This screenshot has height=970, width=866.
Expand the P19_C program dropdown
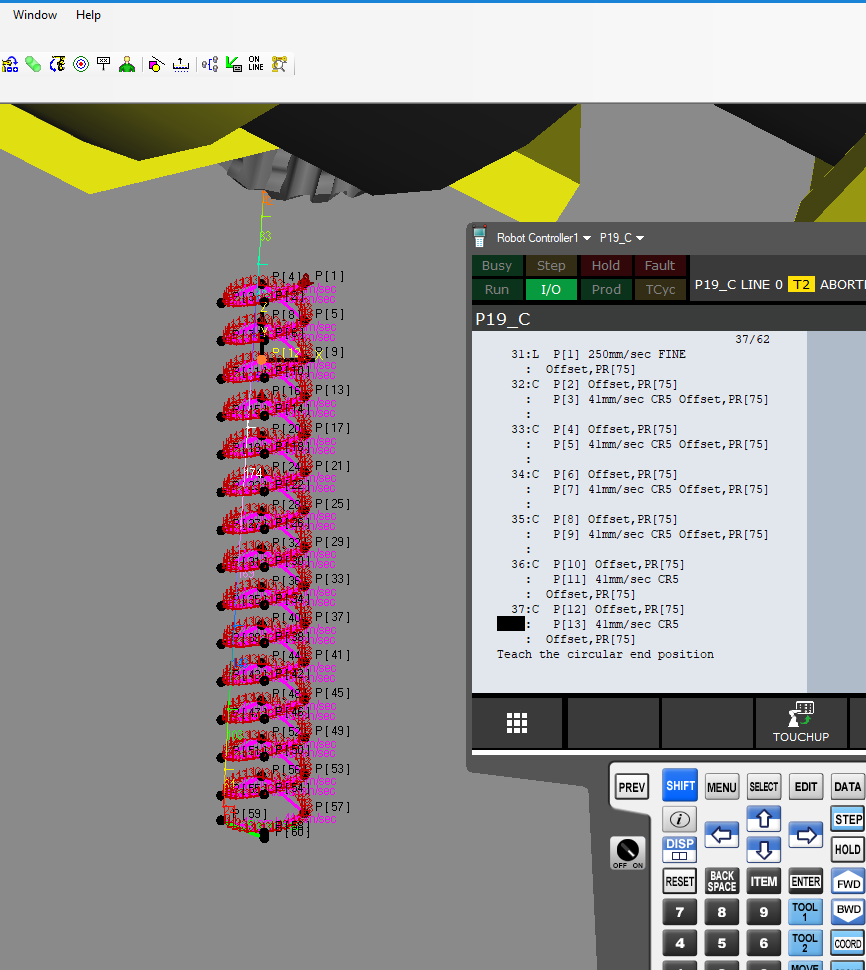(x=621, y=238)
